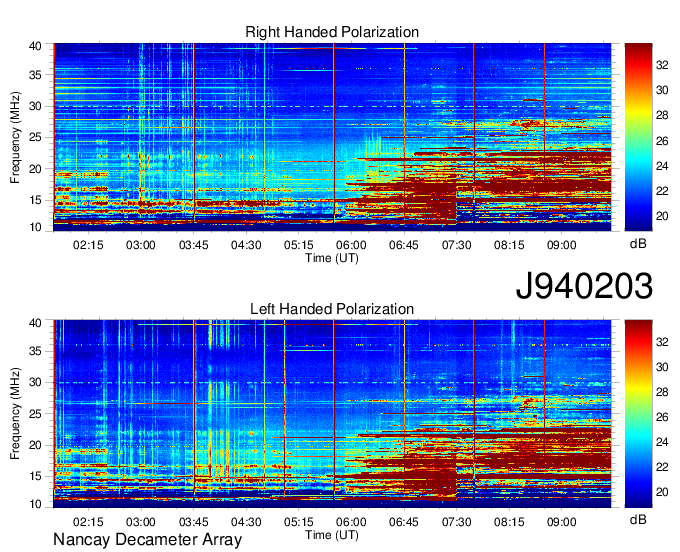Viewport: 680px width, 552px height.
Task: Click the 10 MHz tick of Right Handed plot
Action: 35,227
